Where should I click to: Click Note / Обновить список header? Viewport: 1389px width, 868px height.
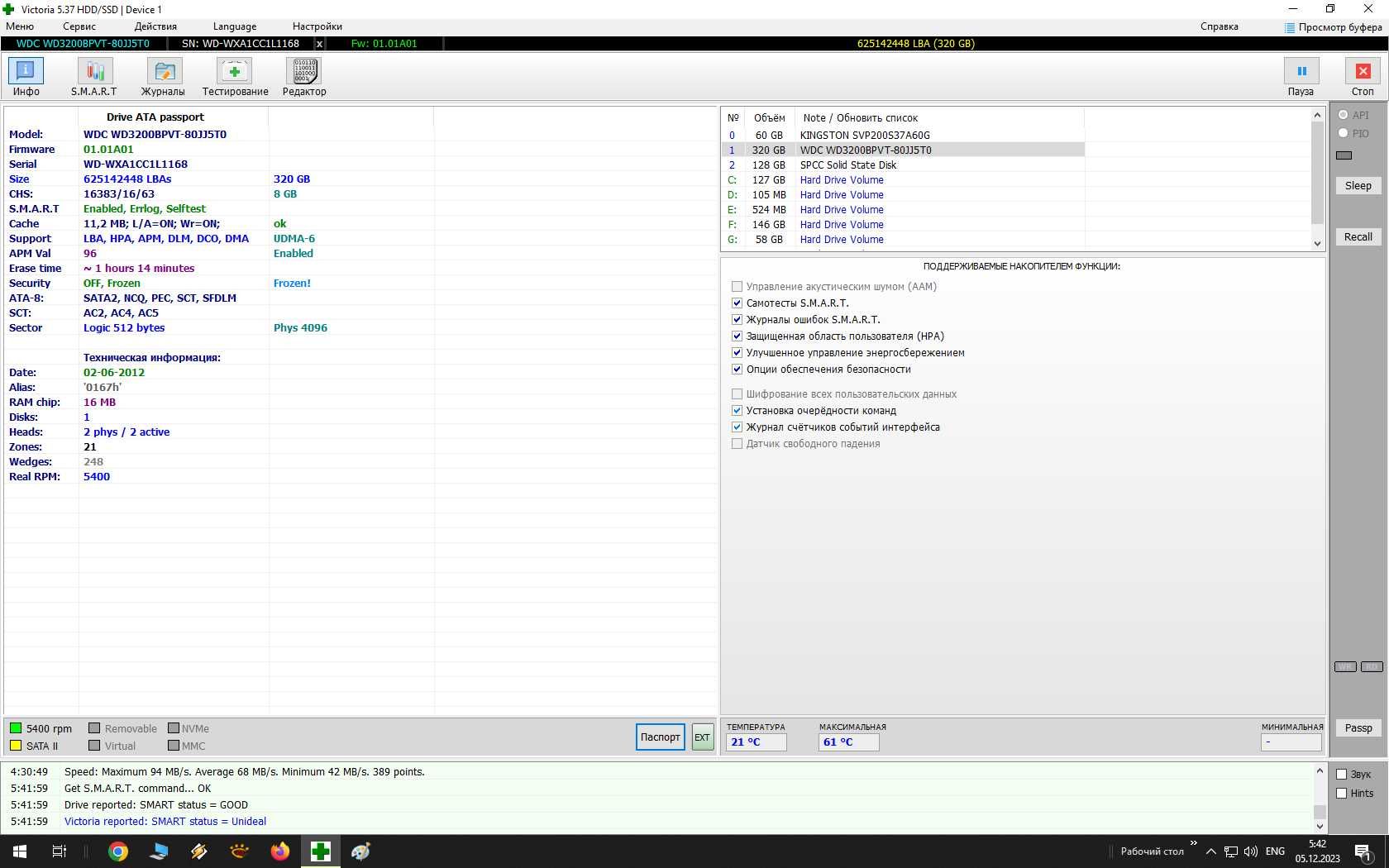(861, 118)
